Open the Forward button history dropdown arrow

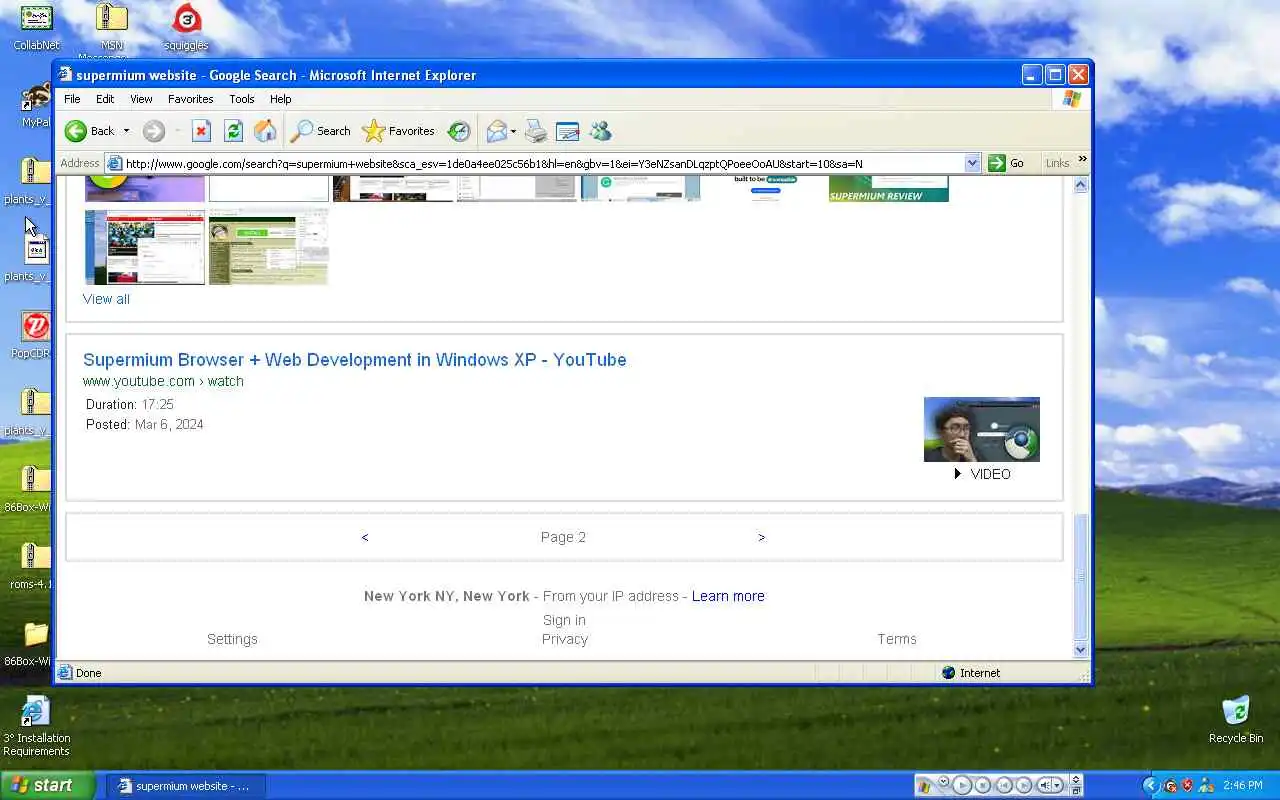click(x=177, y=131)
